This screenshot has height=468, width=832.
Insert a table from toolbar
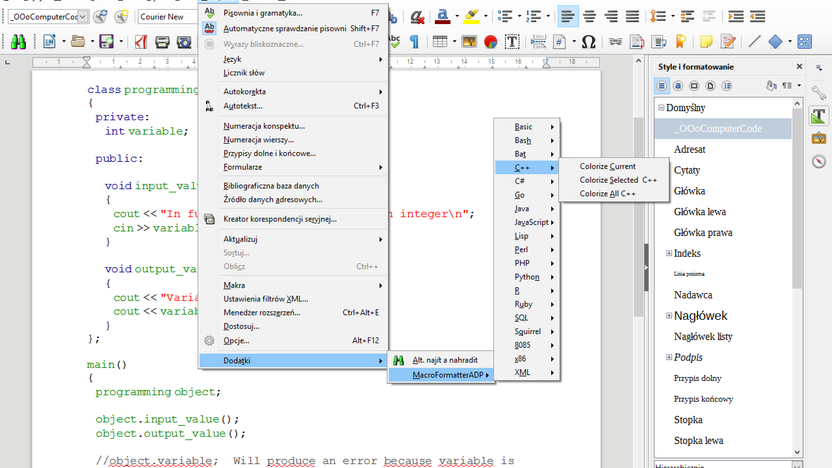pos(440,41)
